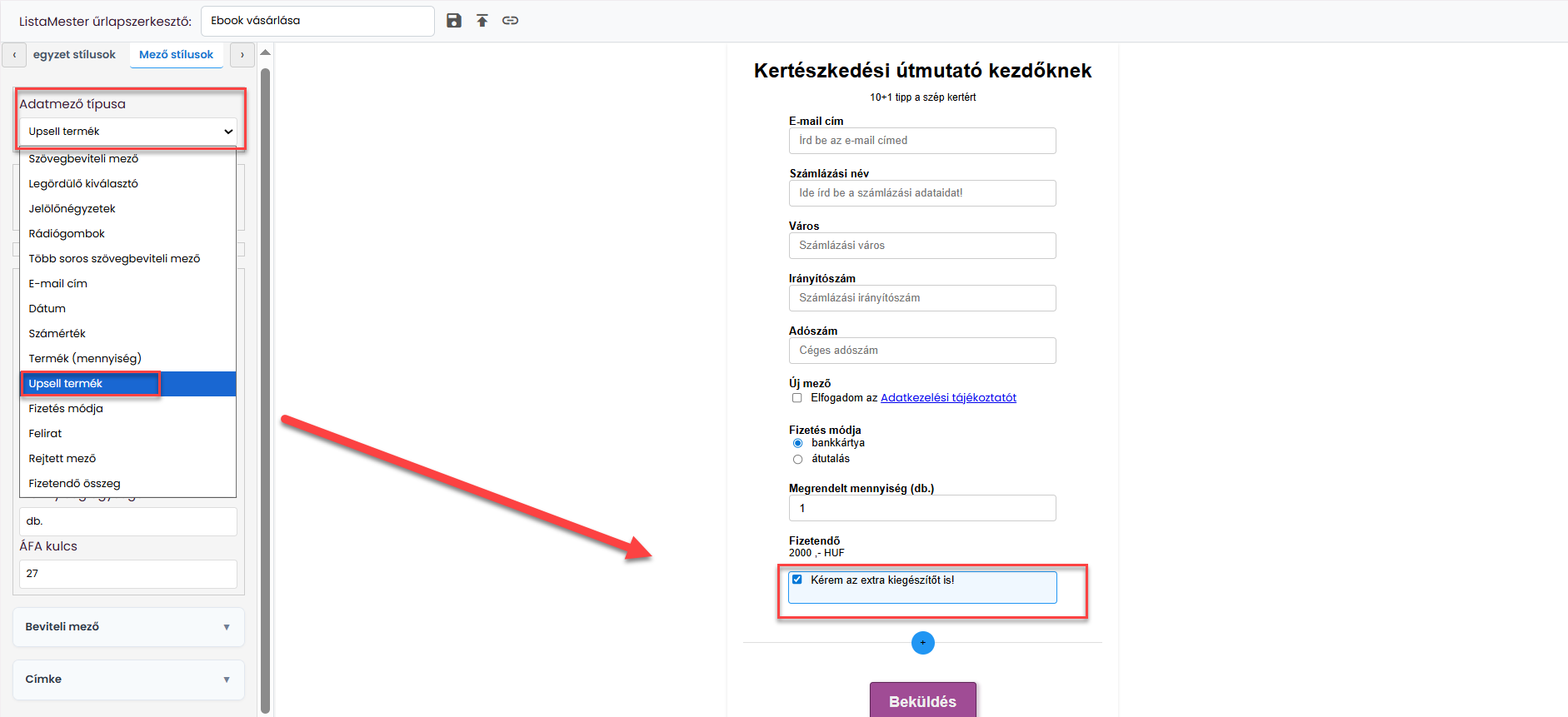Select Rádiógombok in the type list
Image resolution: width=1568 pixels, height=717 pixels.
coord(128,234)
